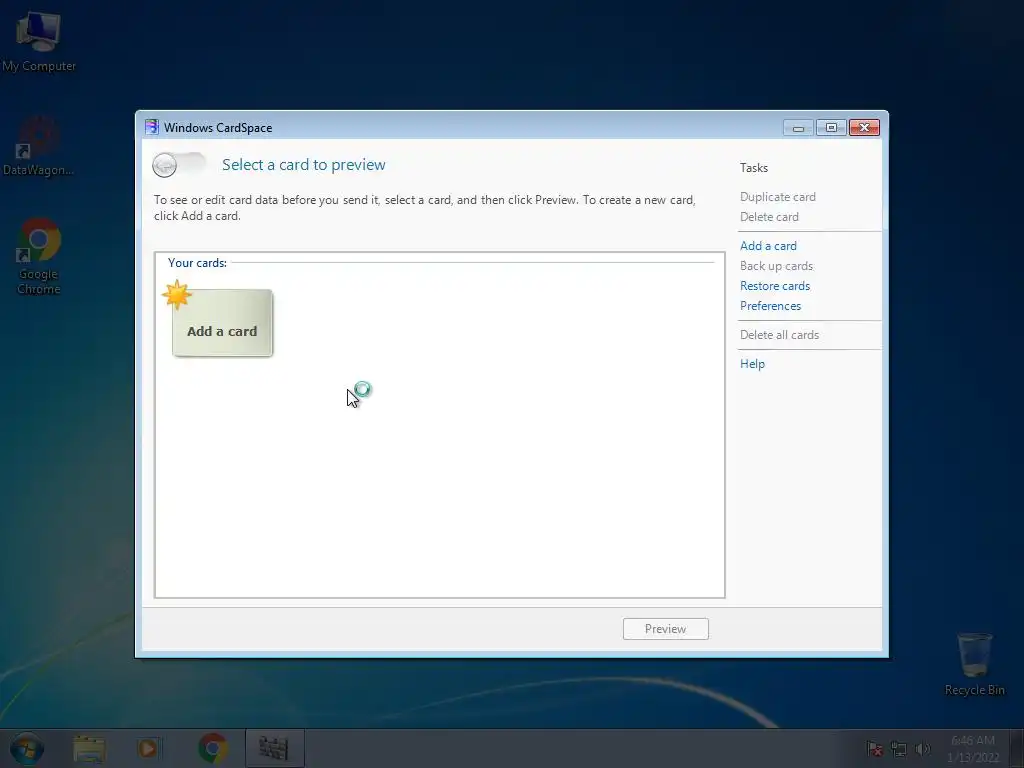1024x768 pixels.
Task: Click the Windows CardSpace title bar icon
Action: coord(152,127)
